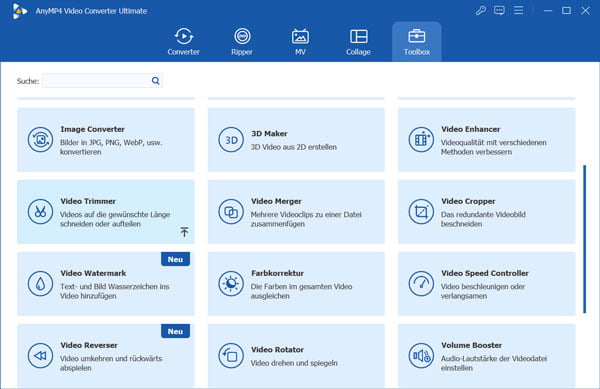Open the Video Watermark droplet icon

[40, 283]
